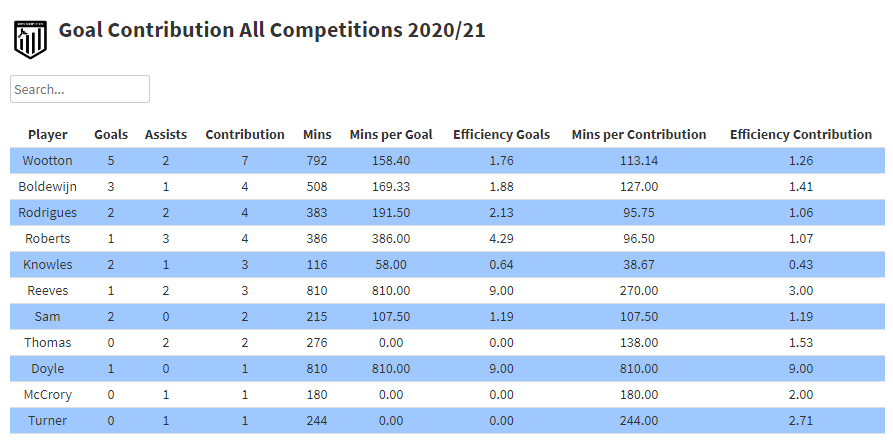Sort by Mins column header
Image resolution: width=893 pixels, height=446 pixels.
coord(317,134)
